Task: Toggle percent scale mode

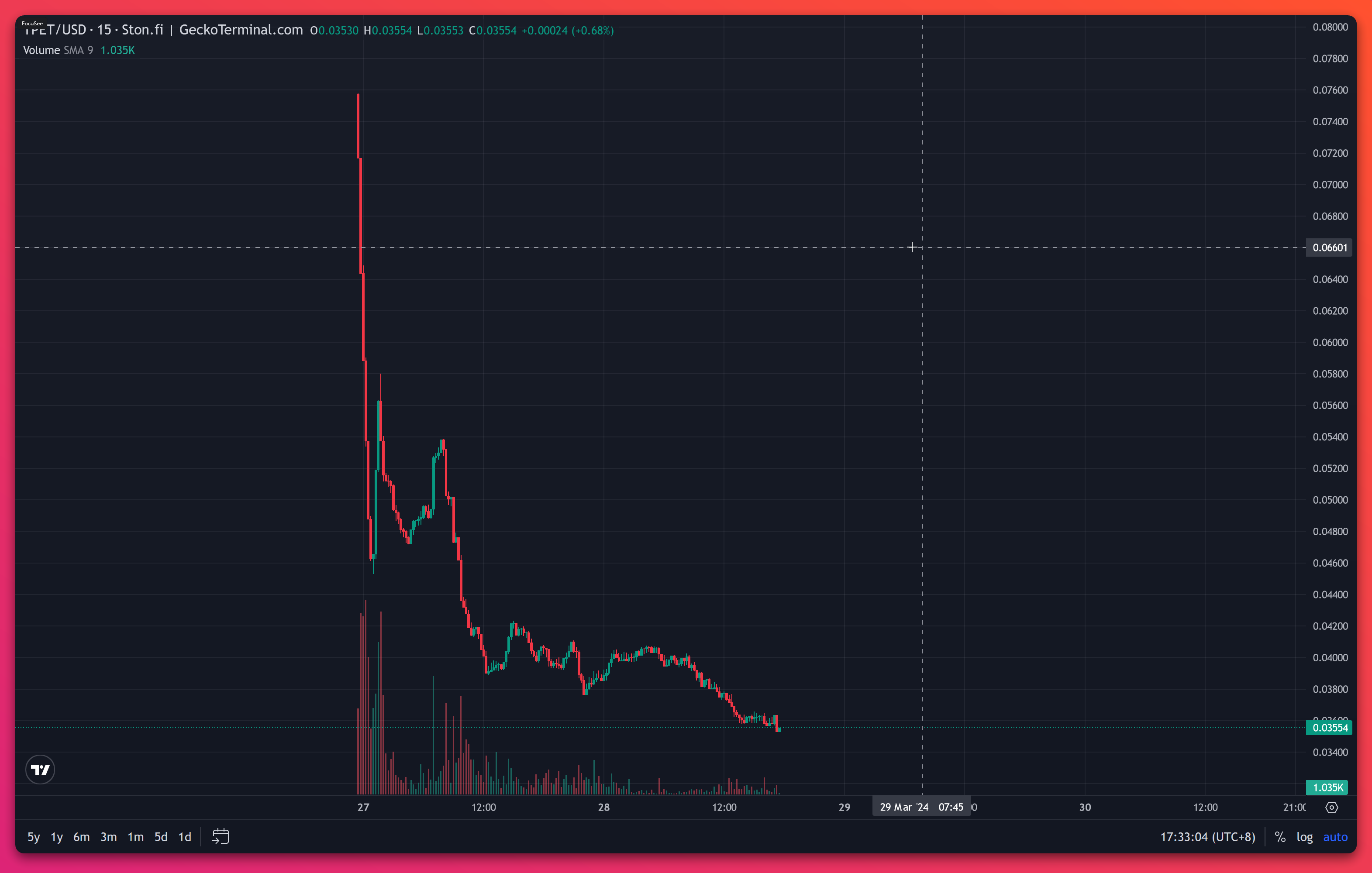Action: click(1280, 837)
